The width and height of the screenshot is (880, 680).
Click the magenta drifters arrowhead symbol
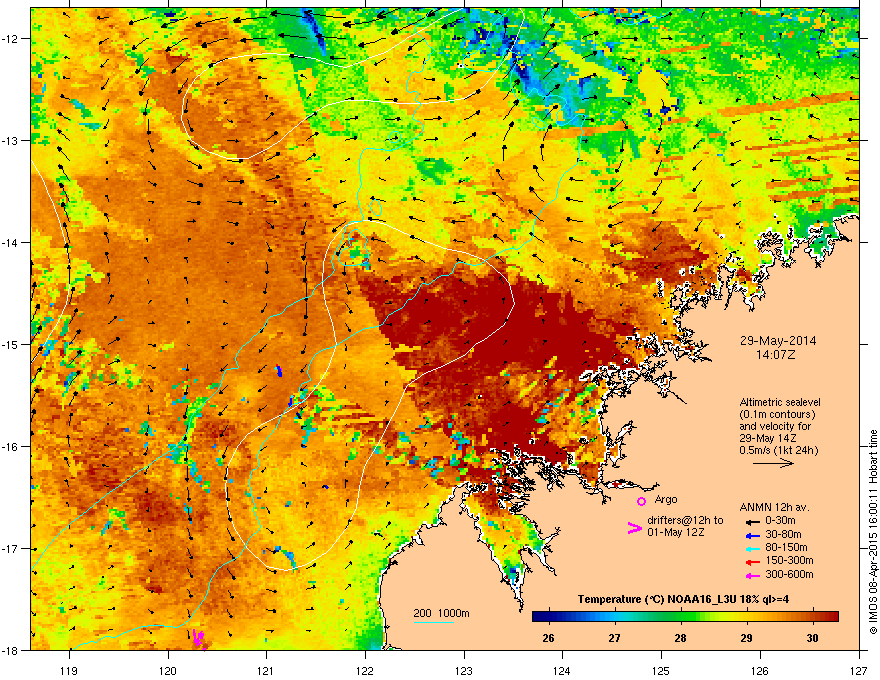click(x=634, y=528)
